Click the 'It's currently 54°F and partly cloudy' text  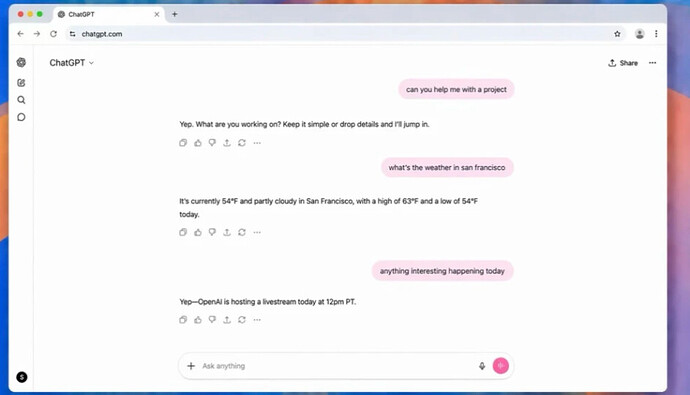pyautogui.click(x=328, y=208)
